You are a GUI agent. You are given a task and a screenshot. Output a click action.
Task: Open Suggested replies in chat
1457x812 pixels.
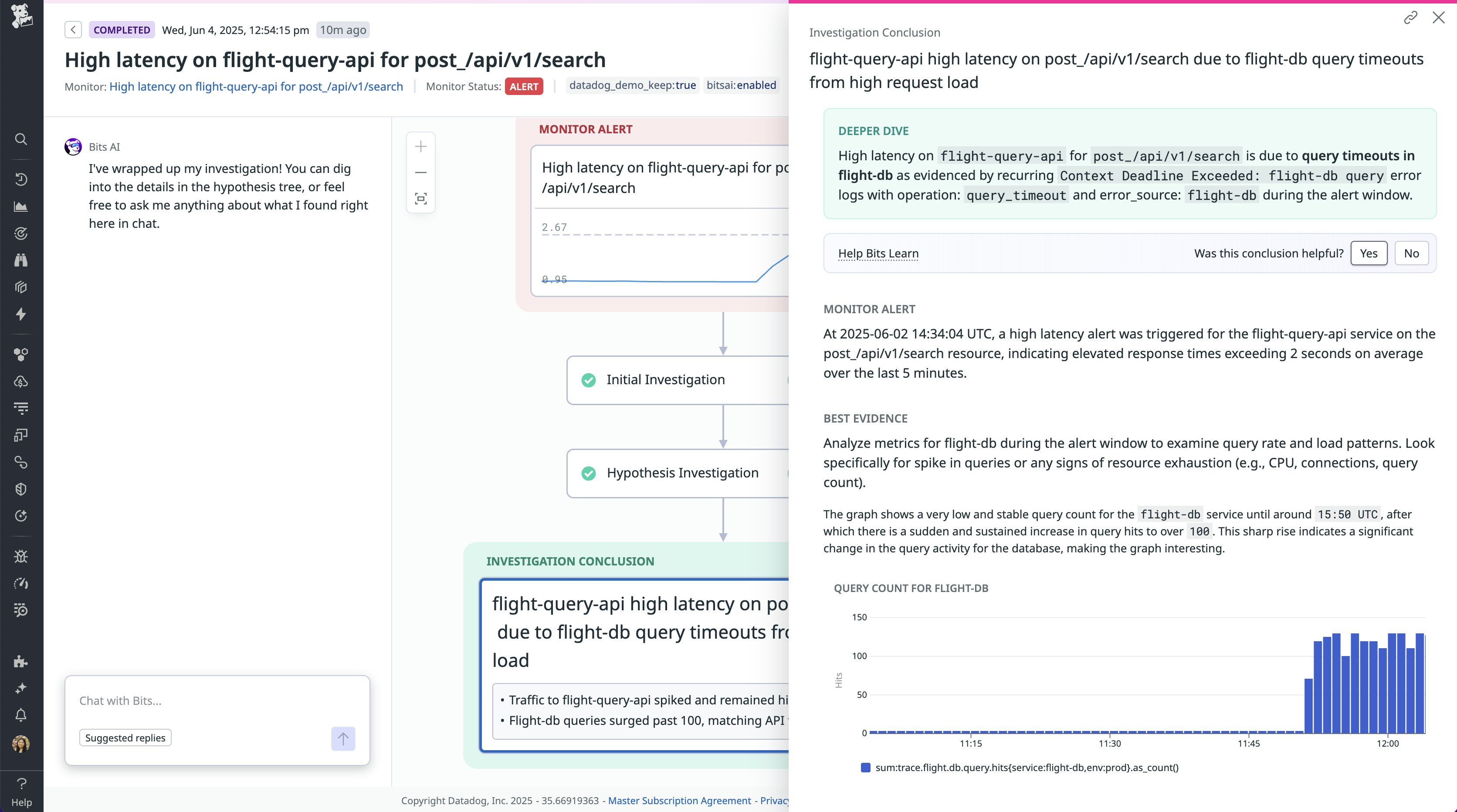pos(125,738)
